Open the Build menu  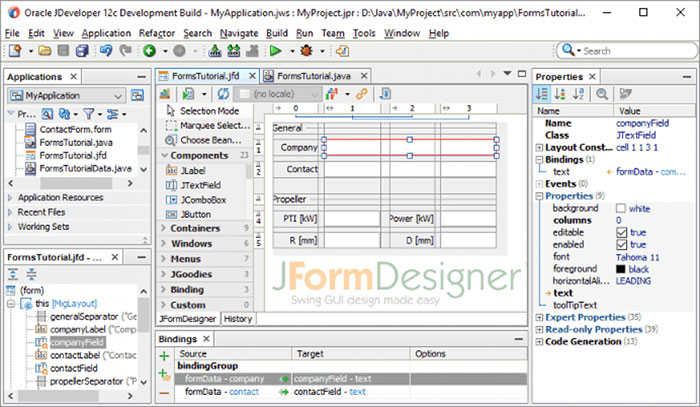pos(277,33)
